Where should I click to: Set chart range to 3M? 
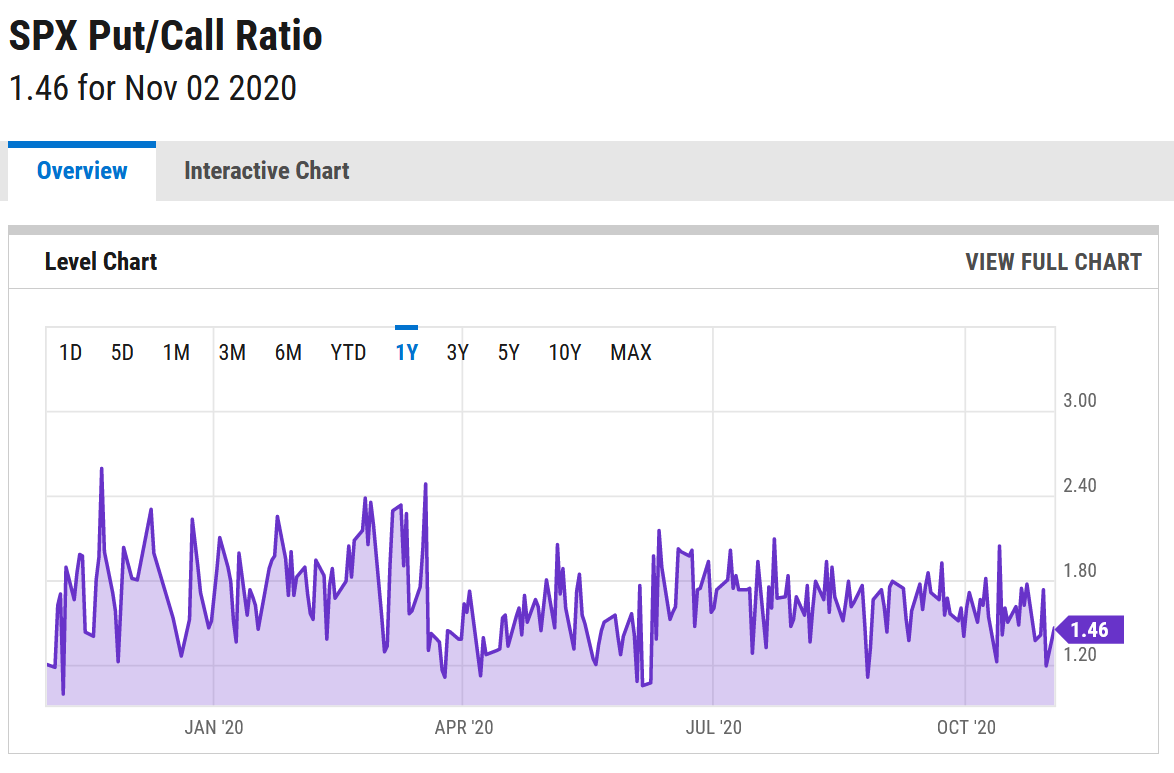232,352
